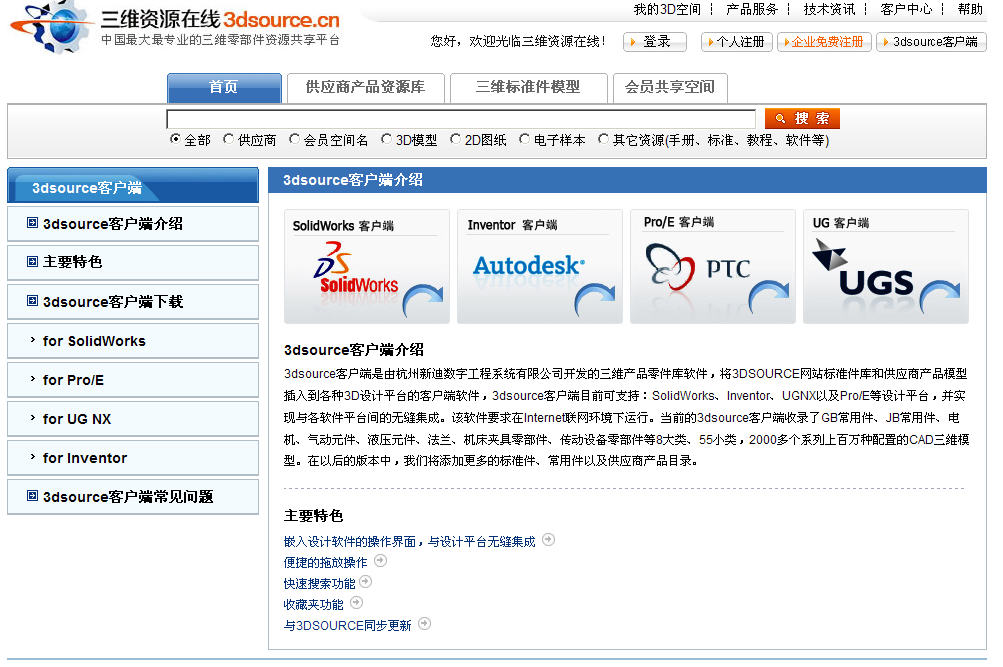Open 快速搜索功能 feature link
1003x667 pixels.
319,583
